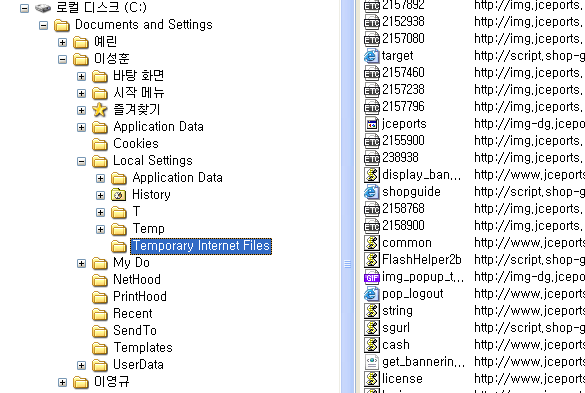Click the common script file icon

372,243
